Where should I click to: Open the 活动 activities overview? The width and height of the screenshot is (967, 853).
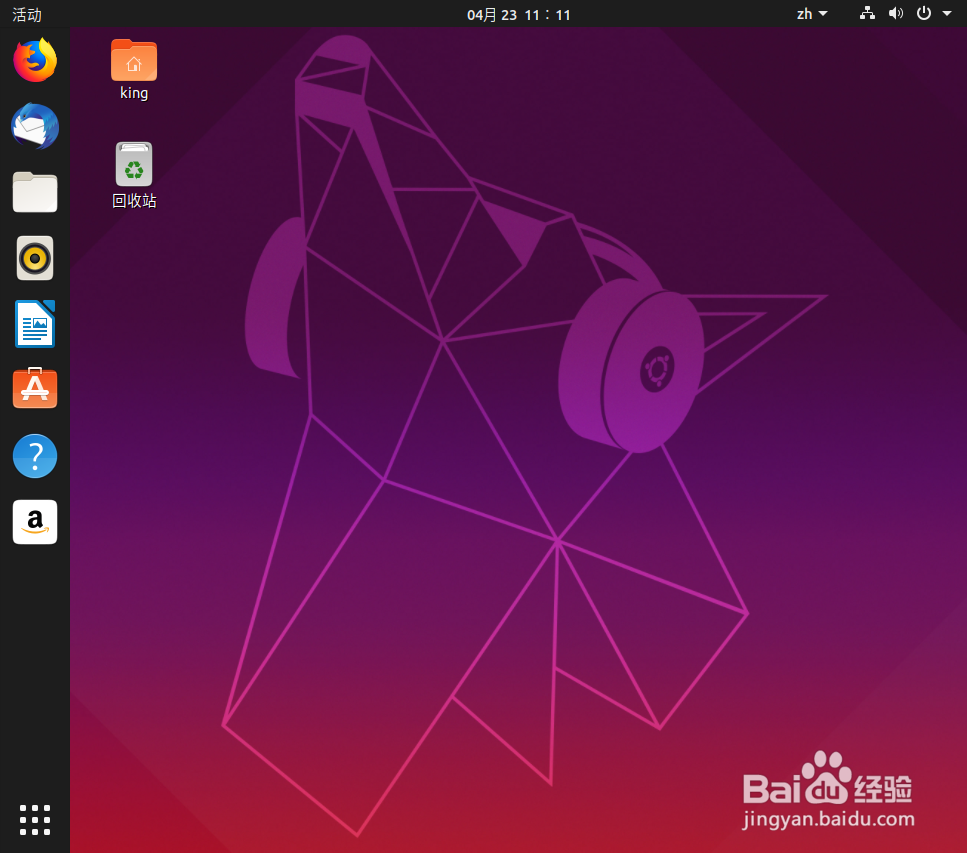pyautogui.click(x=27, y=14)
